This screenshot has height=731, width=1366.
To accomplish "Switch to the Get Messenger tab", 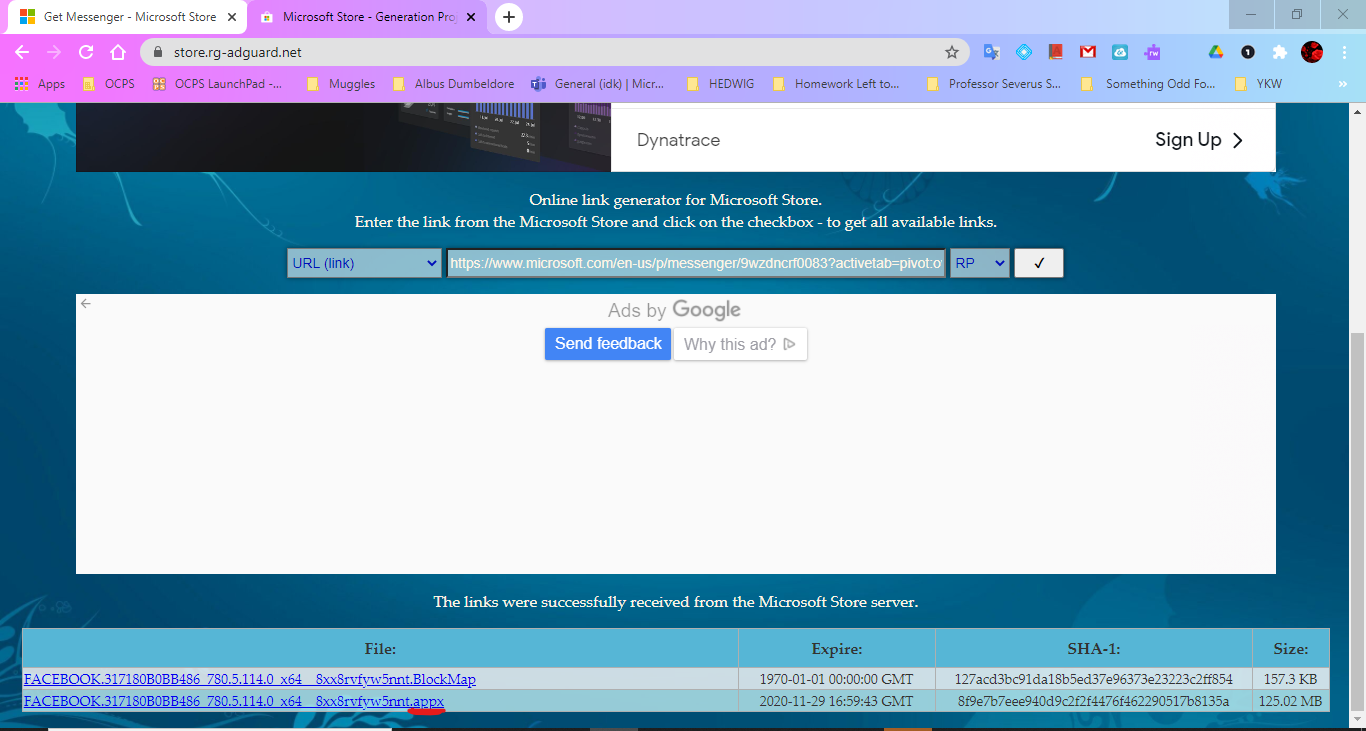I will [127, 17].
